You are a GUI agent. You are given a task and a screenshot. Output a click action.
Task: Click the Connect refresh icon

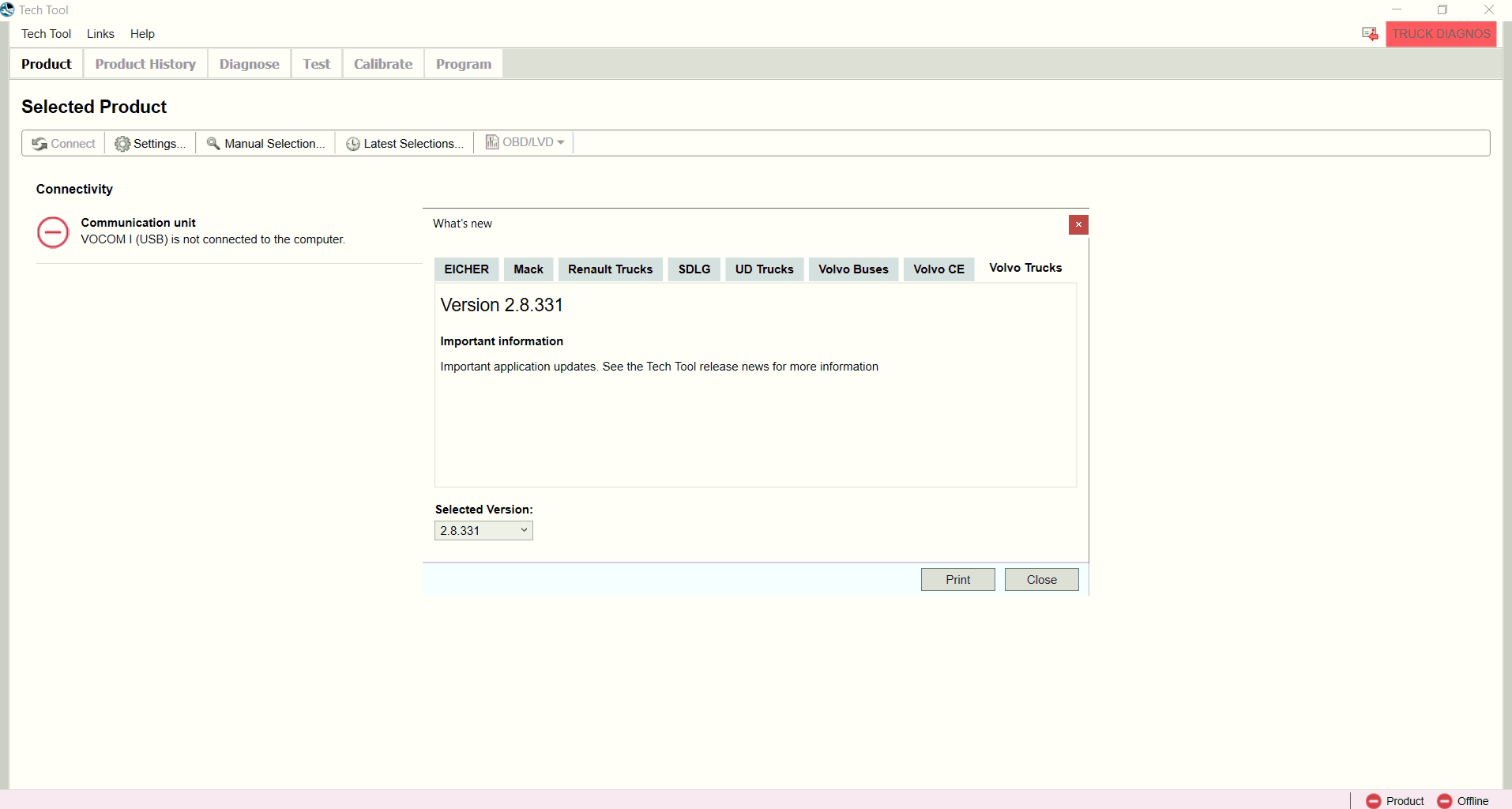(x=39, y=144)
